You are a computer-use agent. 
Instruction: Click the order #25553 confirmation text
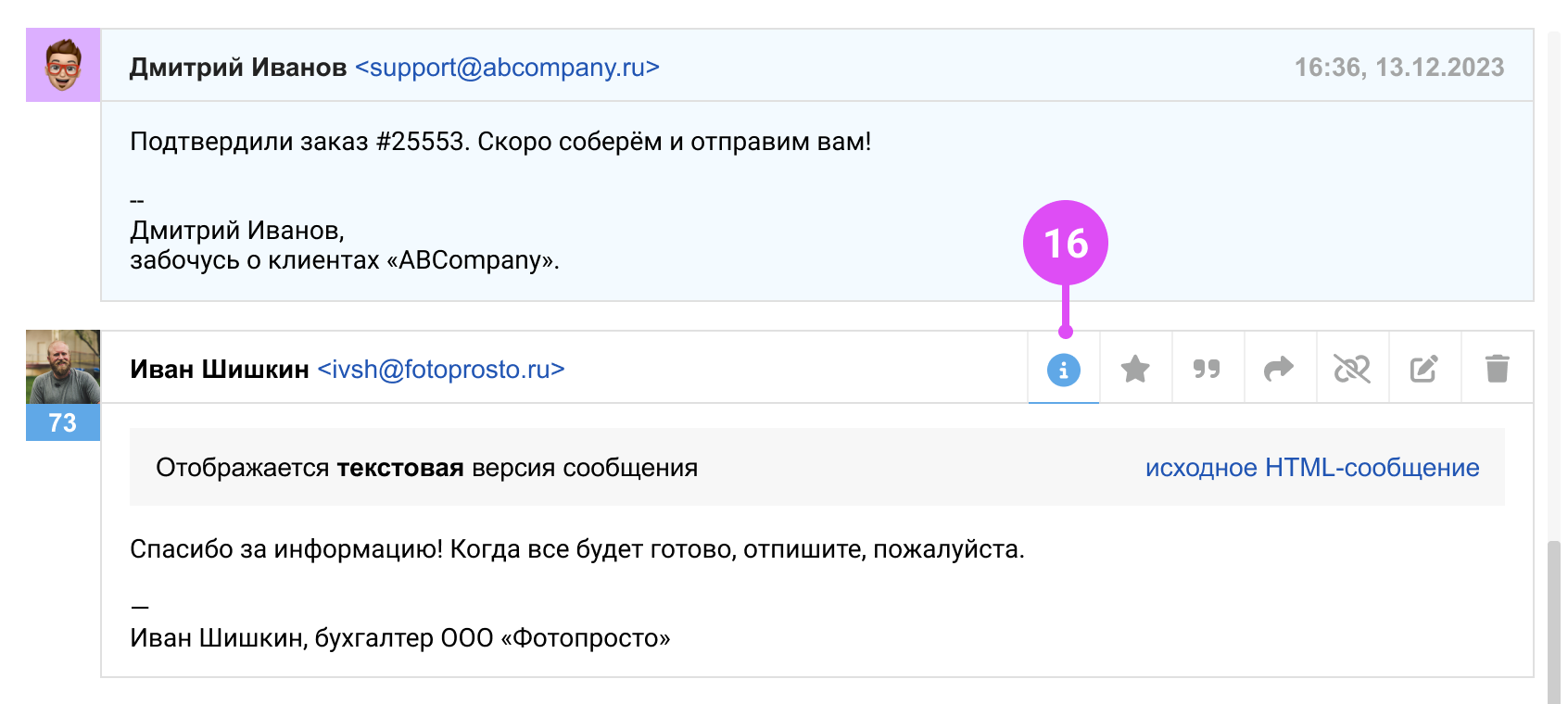tap(500, 142)
